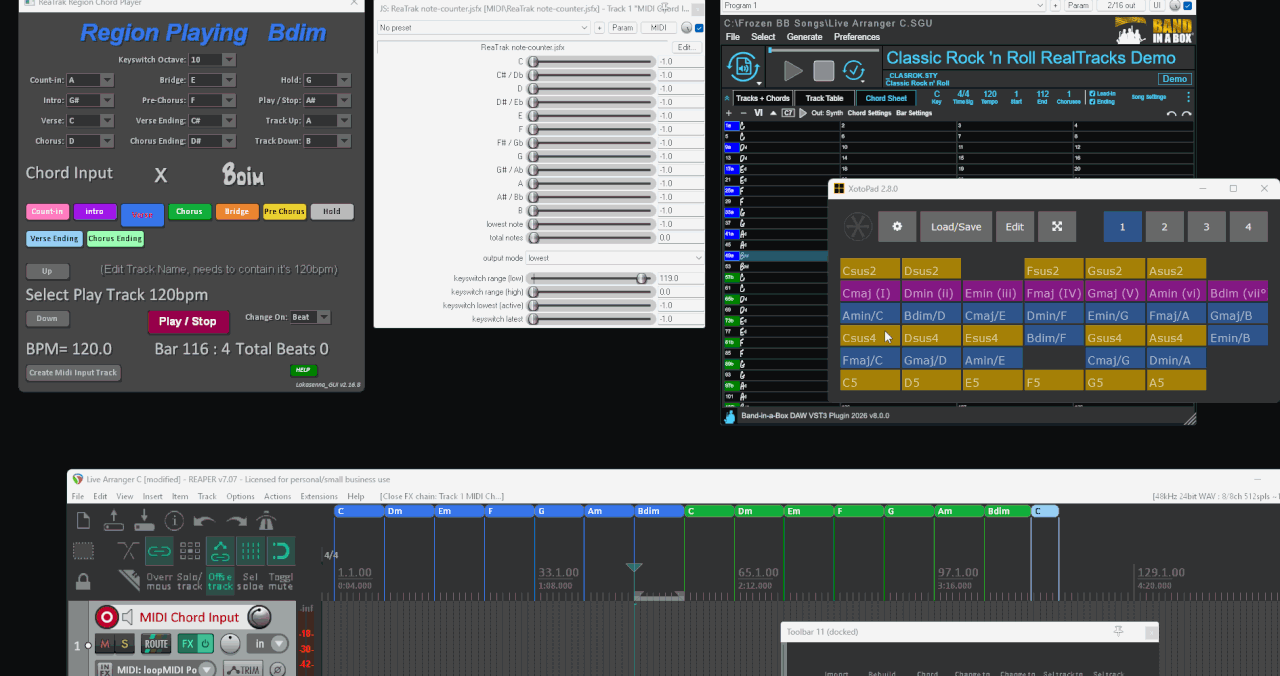Toggle Lead-in checkbox in Band-in-a-Box

point(1091,94)
